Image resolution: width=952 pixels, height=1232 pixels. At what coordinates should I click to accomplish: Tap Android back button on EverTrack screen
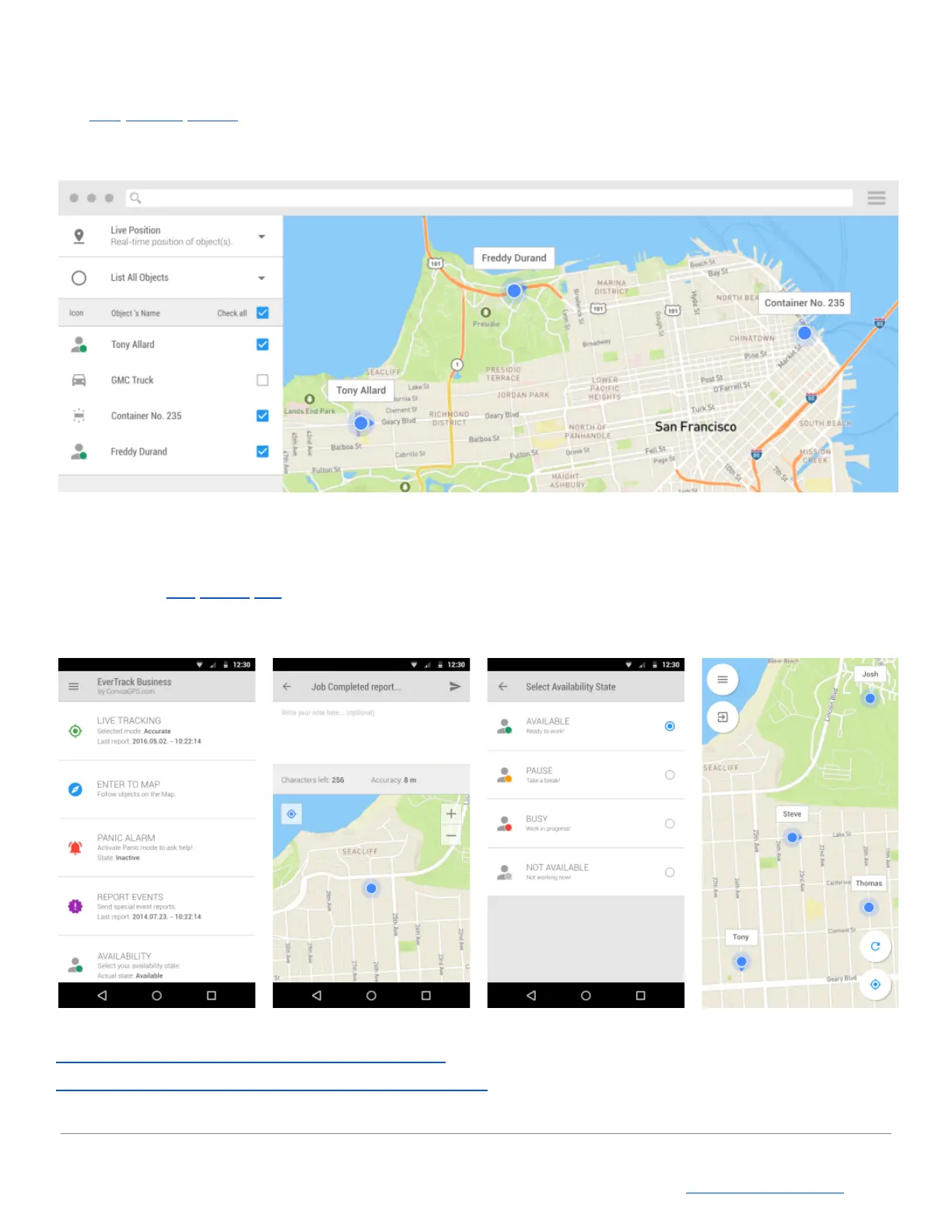point(102,996)
